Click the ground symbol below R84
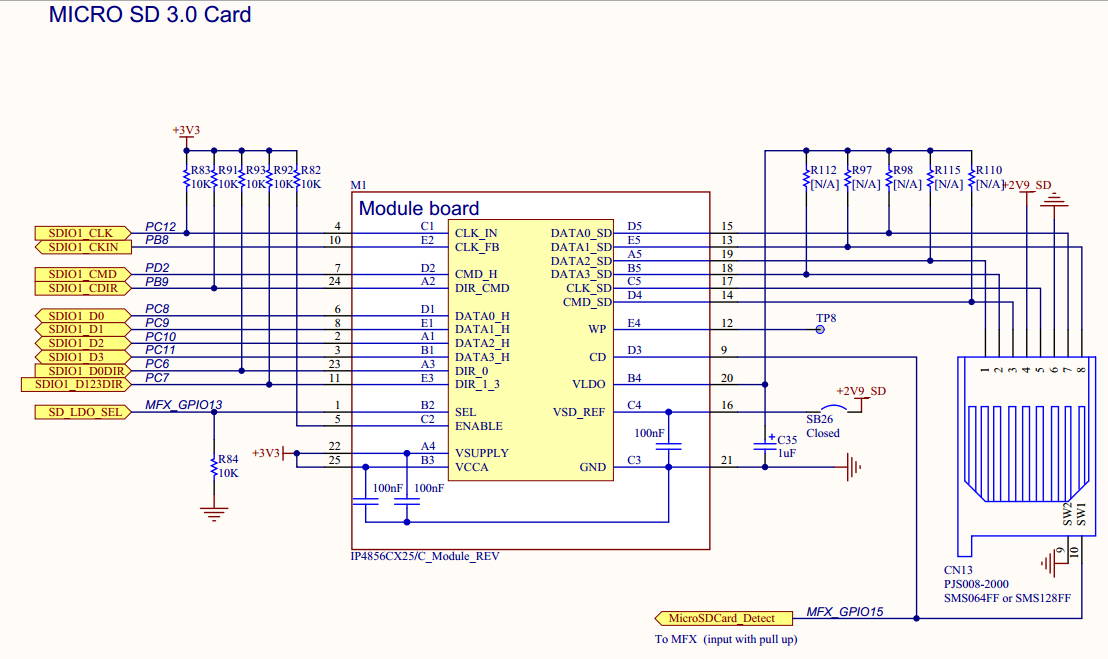Image resolution: width=1108 pixels, height=659 pixels. (x=214, y=513)
